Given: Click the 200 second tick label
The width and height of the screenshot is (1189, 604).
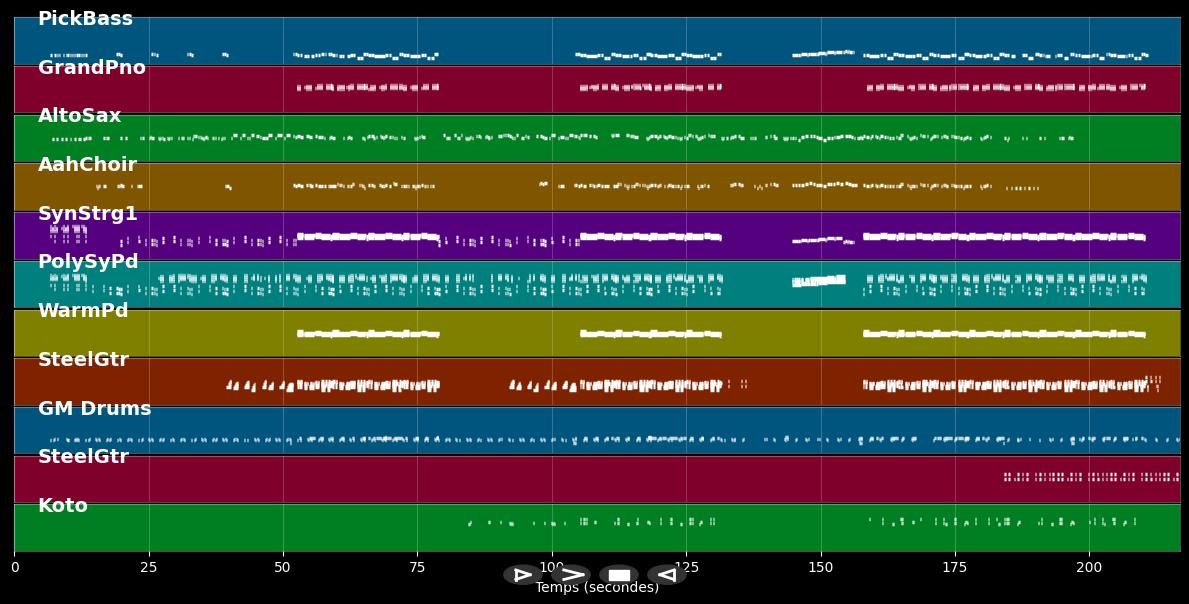Looking at the screenshot, I should (x=1088, y=568).
